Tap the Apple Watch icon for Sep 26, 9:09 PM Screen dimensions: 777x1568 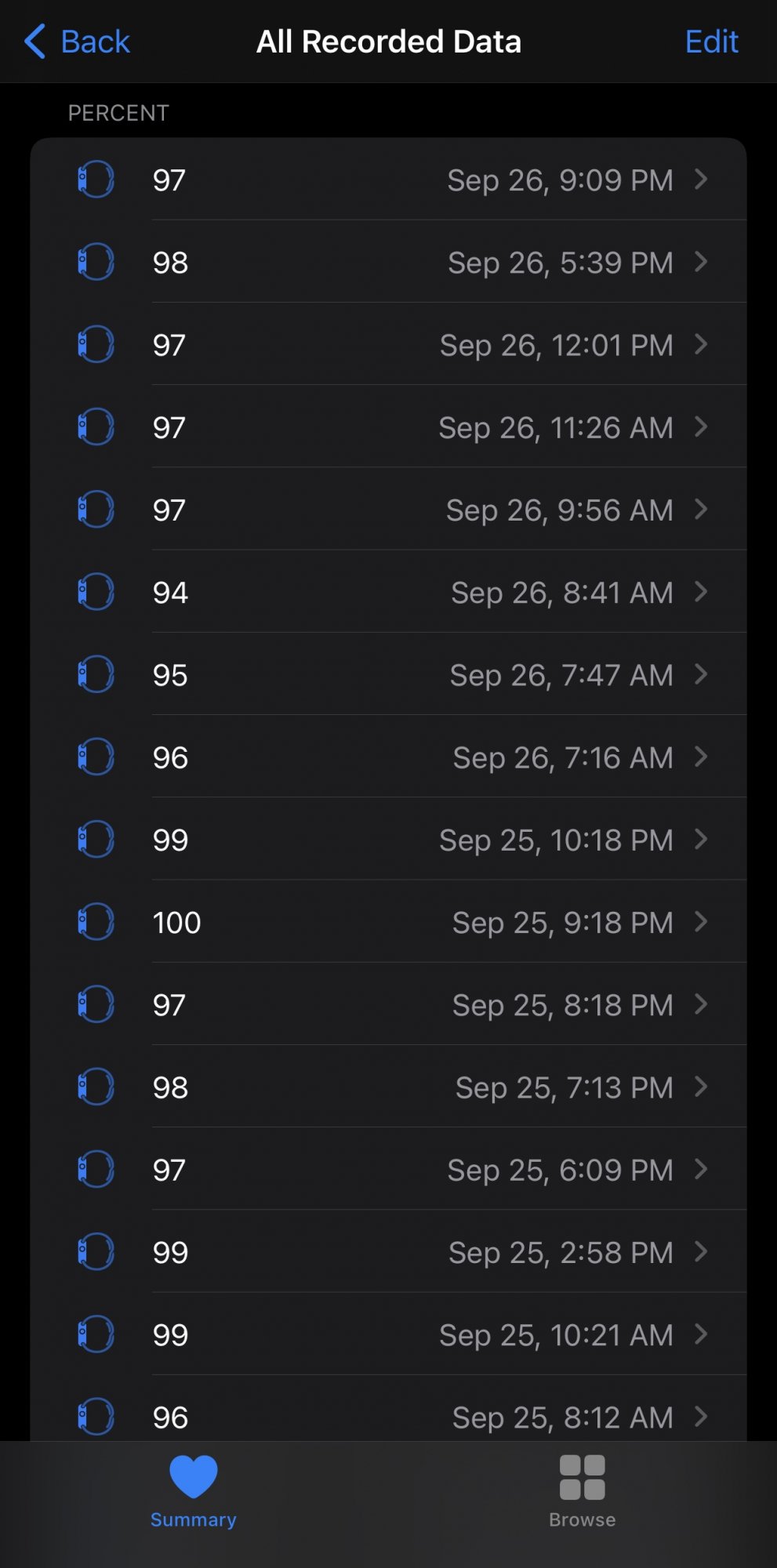[96, 180]
